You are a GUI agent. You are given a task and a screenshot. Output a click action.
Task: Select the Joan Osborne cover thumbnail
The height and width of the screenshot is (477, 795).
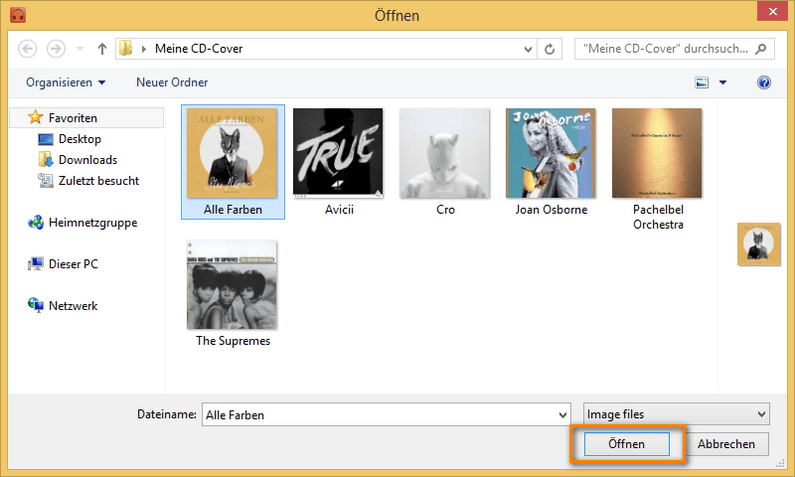pos(551,153)
